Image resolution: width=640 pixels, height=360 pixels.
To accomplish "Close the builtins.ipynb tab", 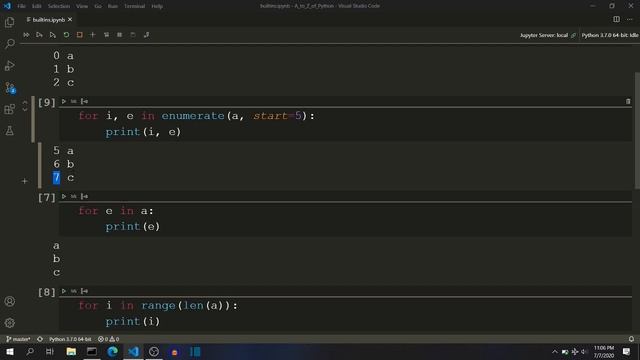I will [70, 20].
